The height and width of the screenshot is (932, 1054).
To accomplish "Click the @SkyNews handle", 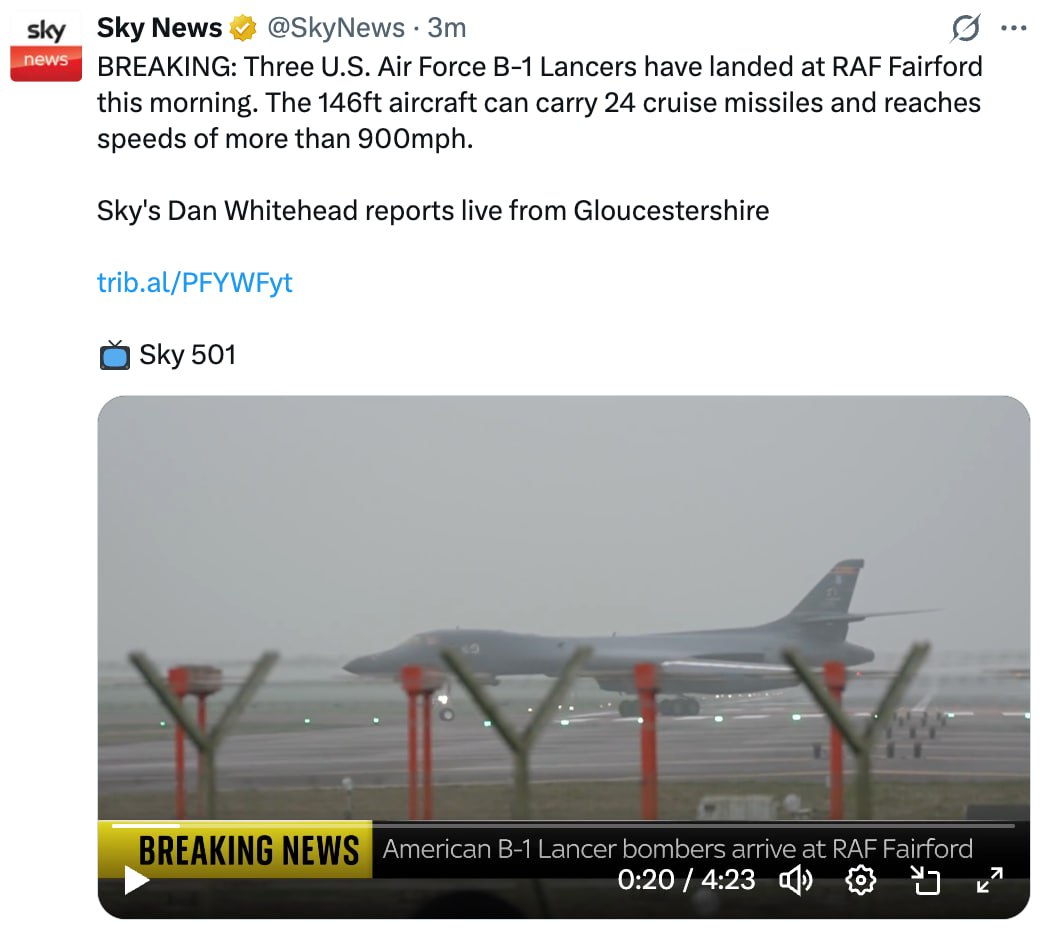I will 335,28.
